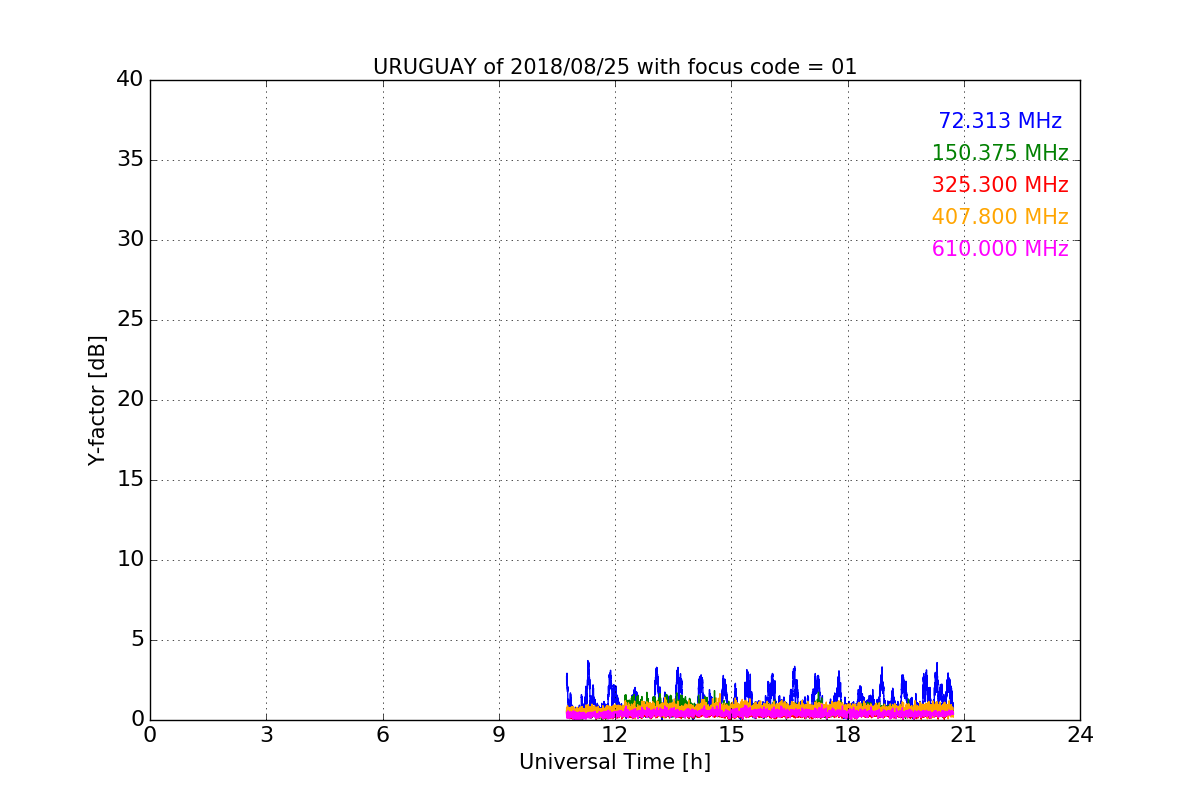Click the y-axis tick label 30
This screenshot has width=1200, height=800.
[130, 240]
